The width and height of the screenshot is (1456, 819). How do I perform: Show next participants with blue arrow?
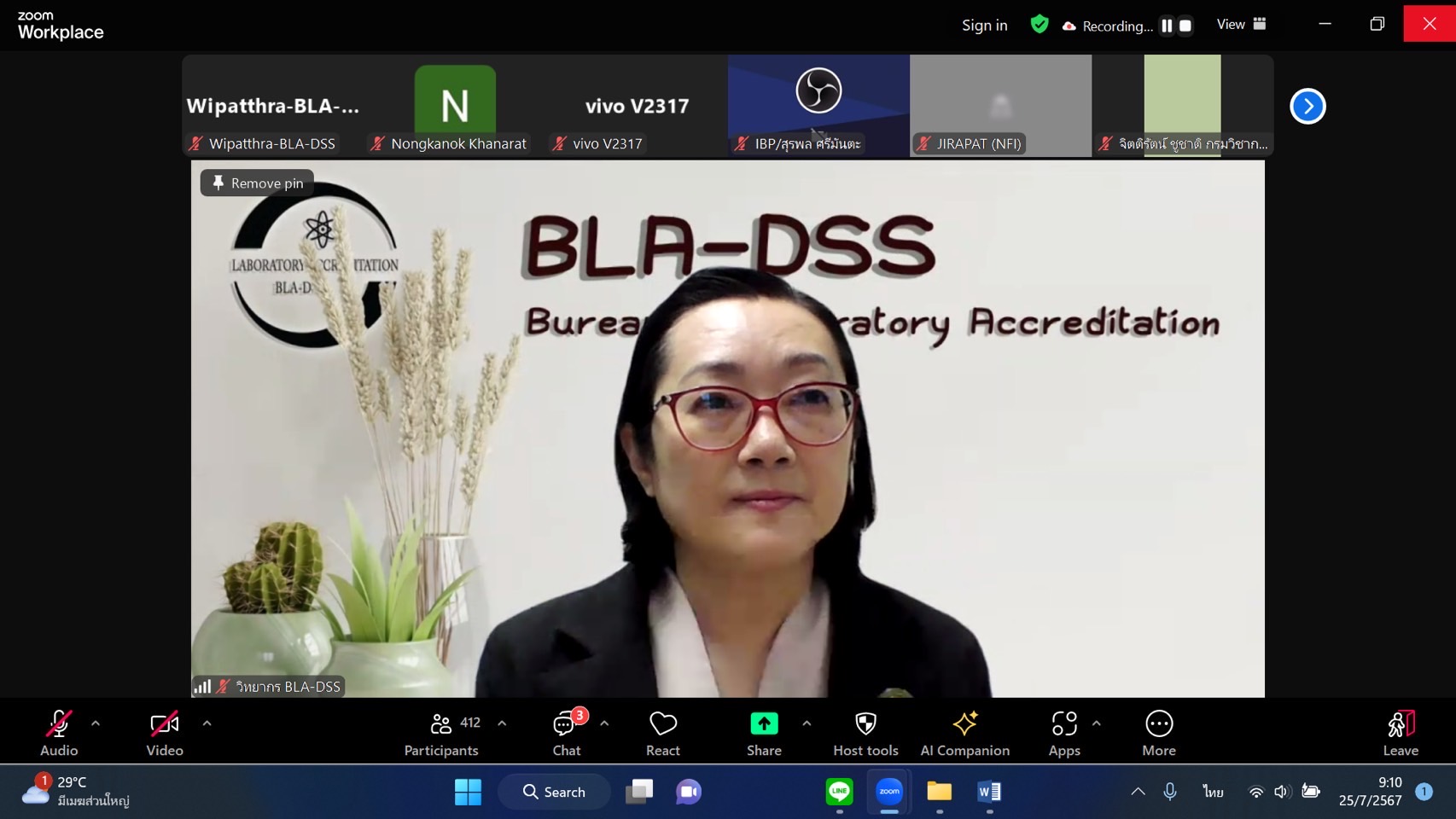tap(1307, 107)
